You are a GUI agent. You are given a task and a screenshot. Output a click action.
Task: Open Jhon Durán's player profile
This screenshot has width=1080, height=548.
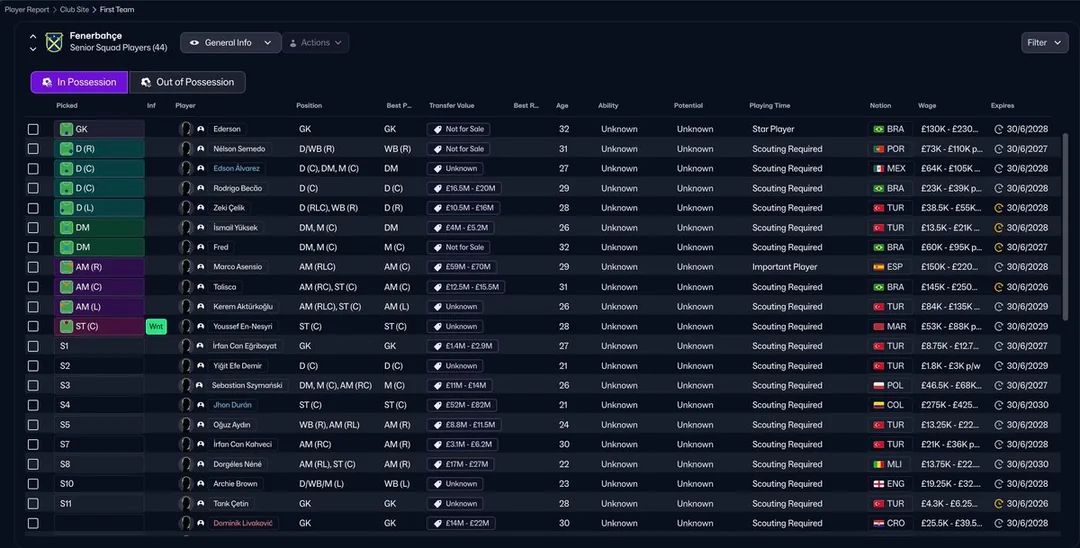point(232,405)
